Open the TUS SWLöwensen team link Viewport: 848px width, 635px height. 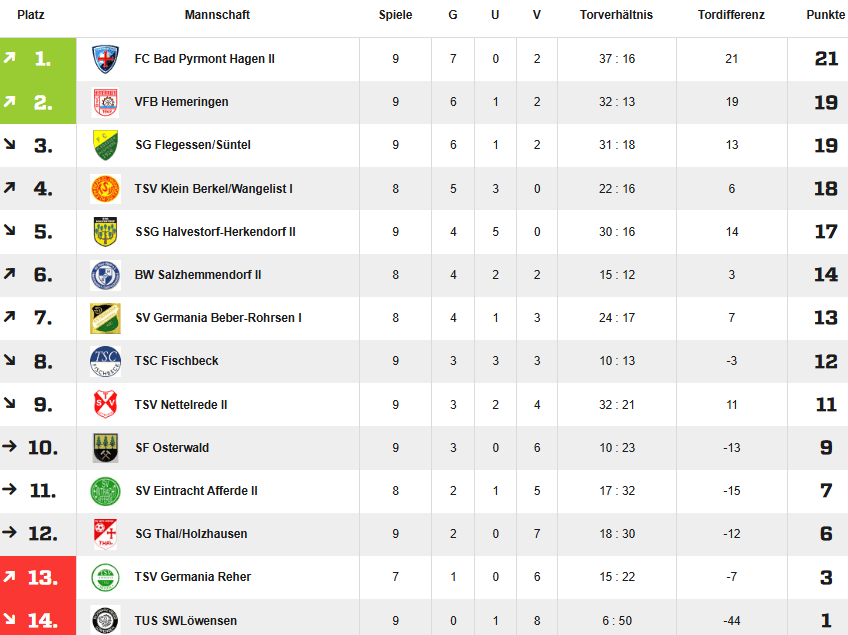click(186, 621)
